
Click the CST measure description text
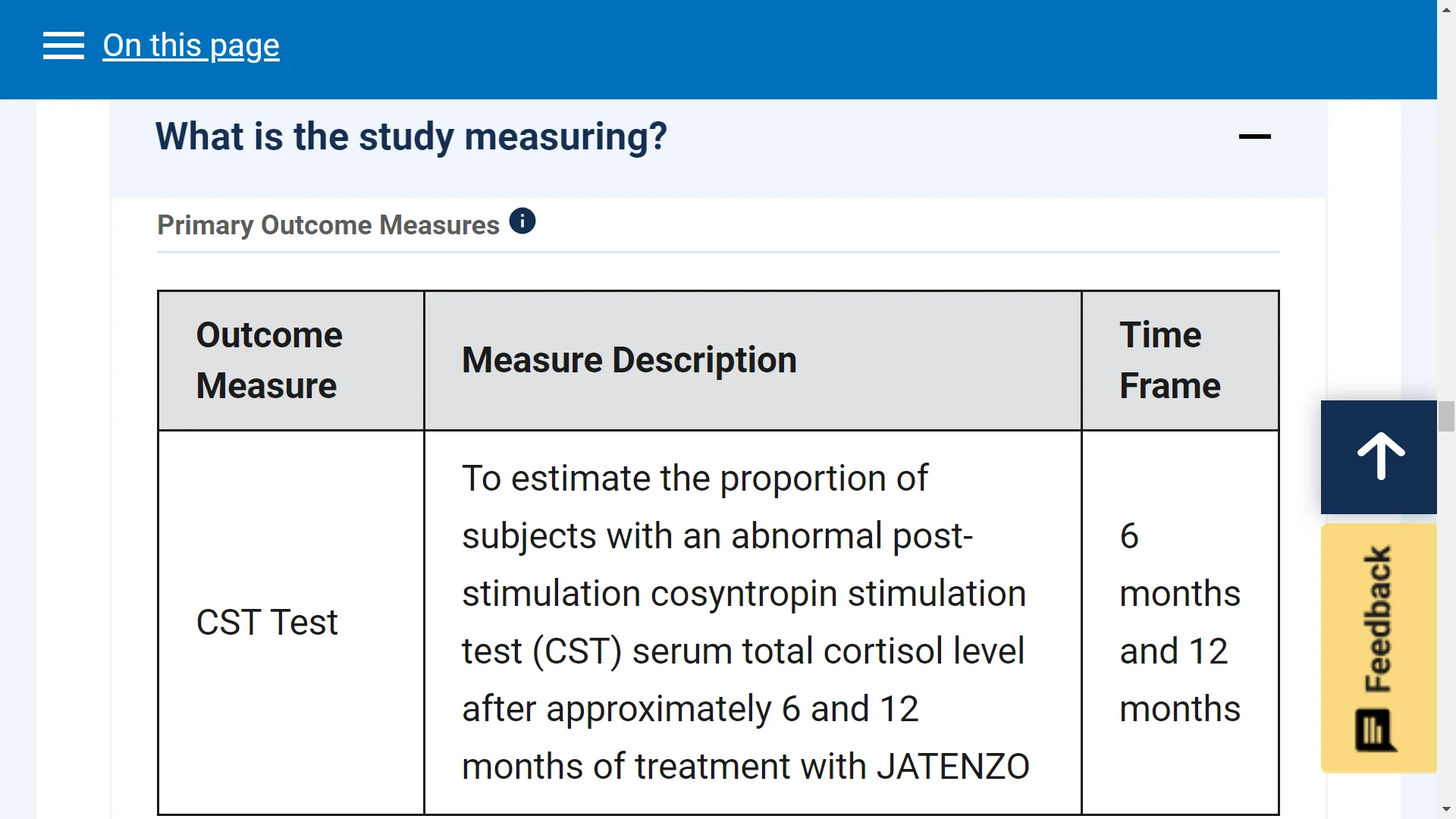click(745, 623)
